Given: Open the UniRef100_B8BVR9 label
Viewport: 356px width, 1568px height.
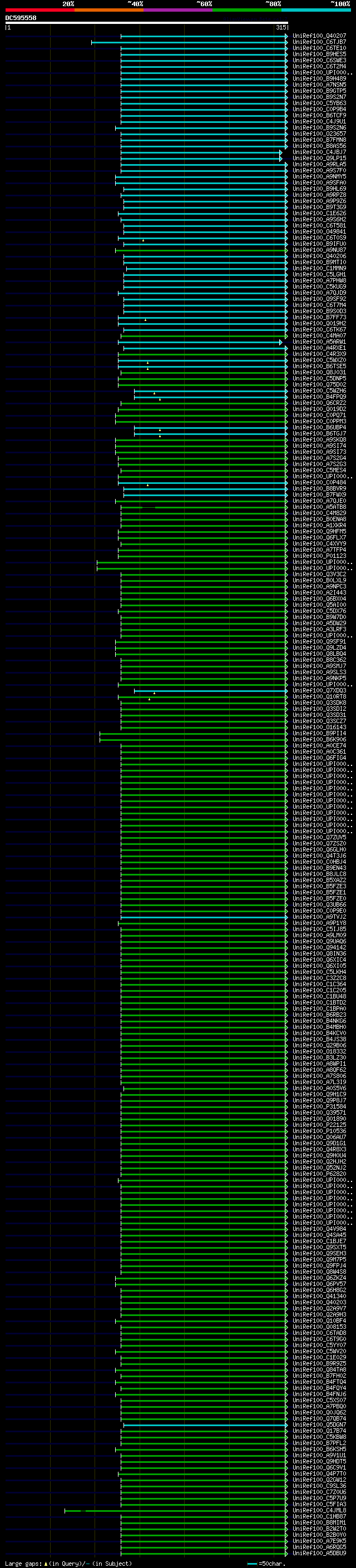Looking at the screenshot, I should pyautogui.click(x=319, y=489).
